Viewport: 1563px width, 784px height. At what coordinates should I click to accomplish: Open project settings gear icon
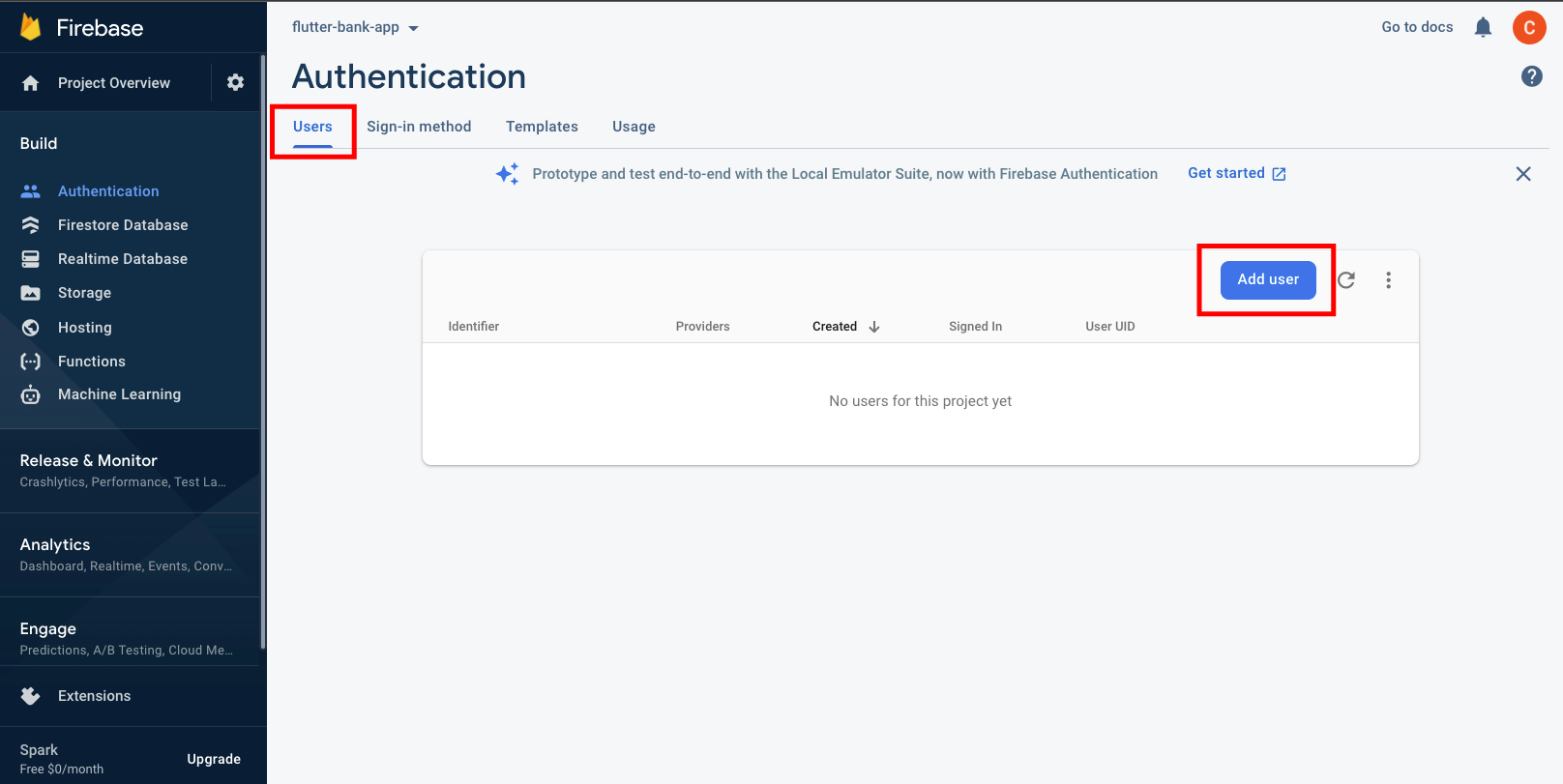point(235,83)
